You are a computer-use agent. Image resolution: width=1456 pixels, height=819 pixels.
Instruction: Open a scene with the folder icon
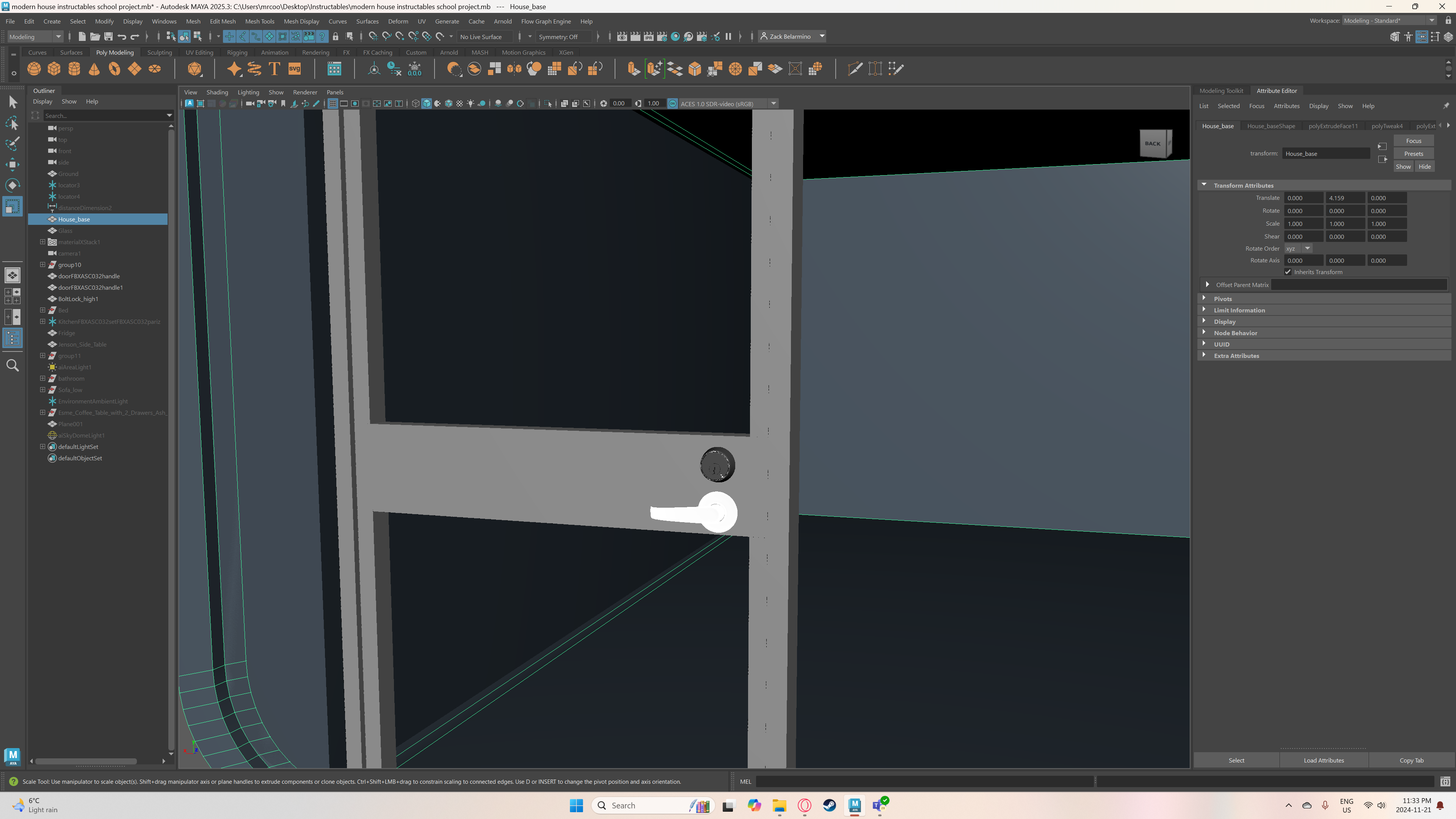pos(95,37)
